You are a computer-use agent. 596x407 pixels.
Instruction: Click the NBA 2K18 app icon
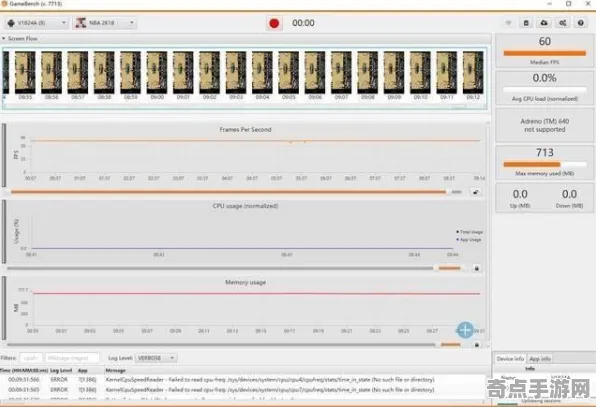(x=80, y=23)
